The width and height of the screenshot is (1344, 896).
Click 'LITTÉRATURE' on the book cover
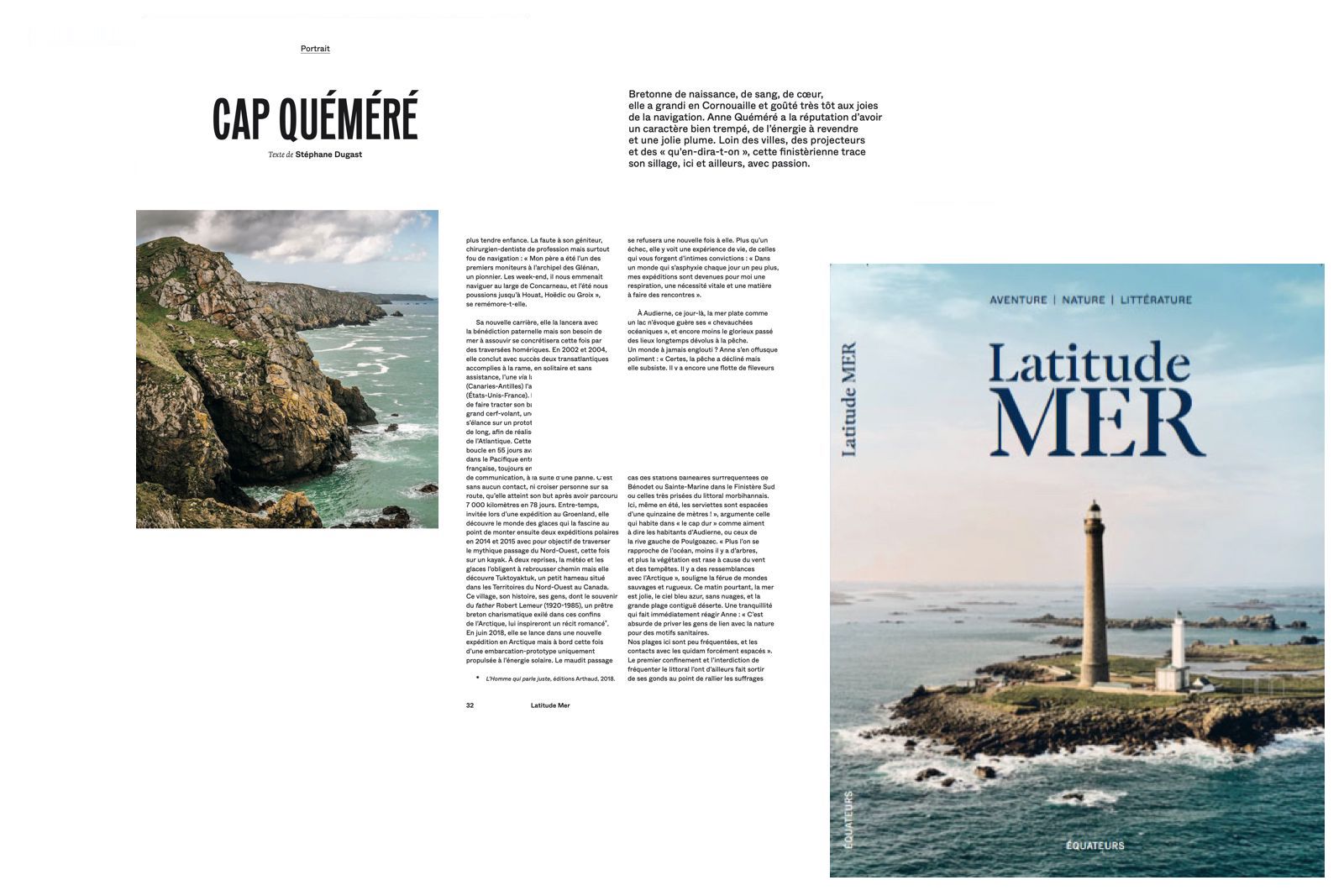pyautogui.click(x=1156, y=300)
